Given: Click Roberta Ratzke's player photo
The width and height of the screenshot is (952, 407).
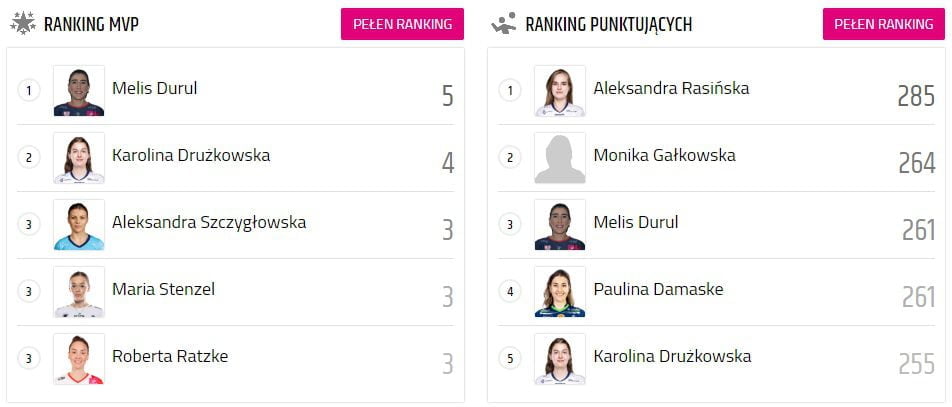Looking at the screenshot, I should [x=79, y=359].
